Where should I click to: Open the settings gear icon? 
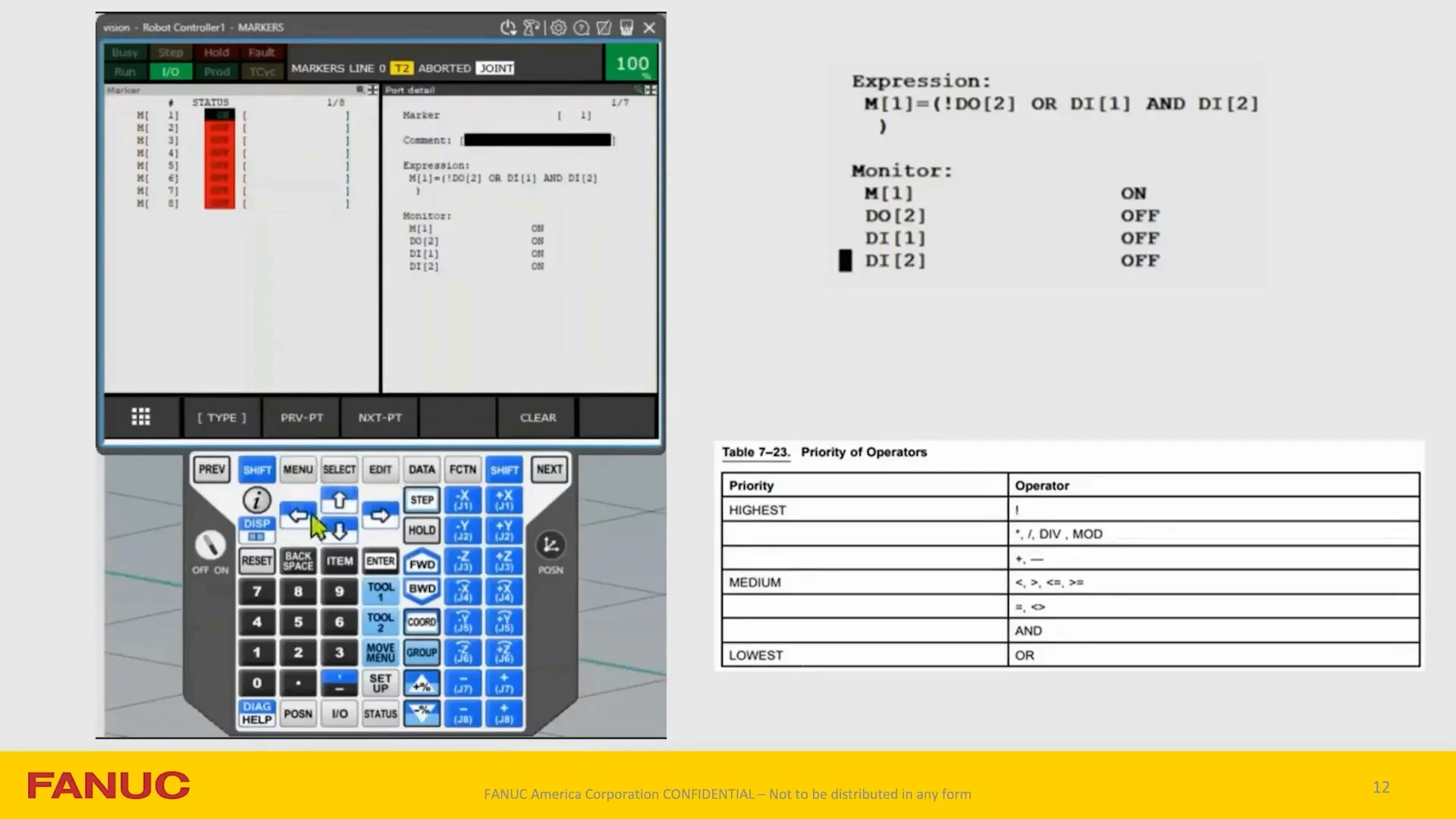coord(558,28)
